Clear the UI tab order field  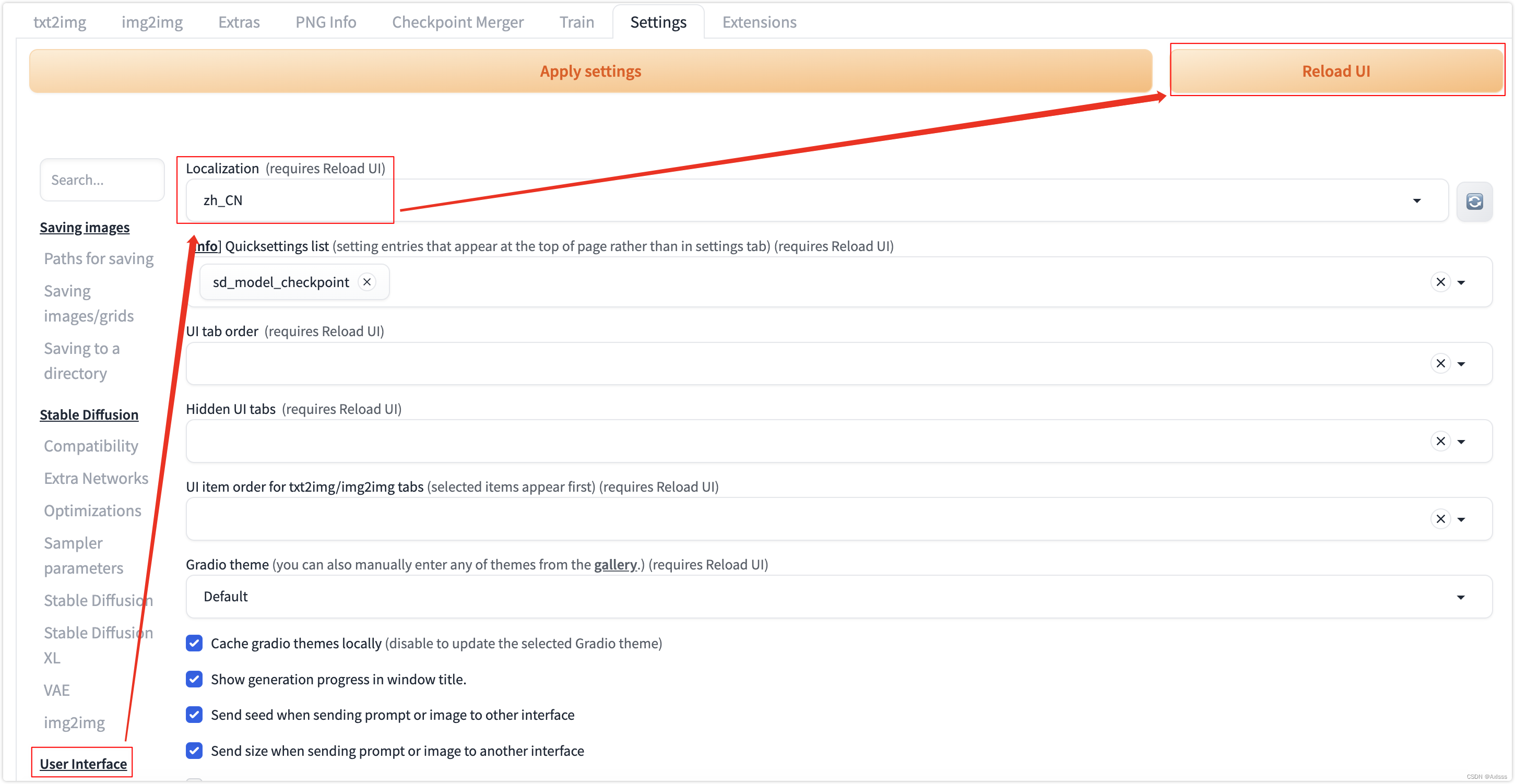(1440, 363)
